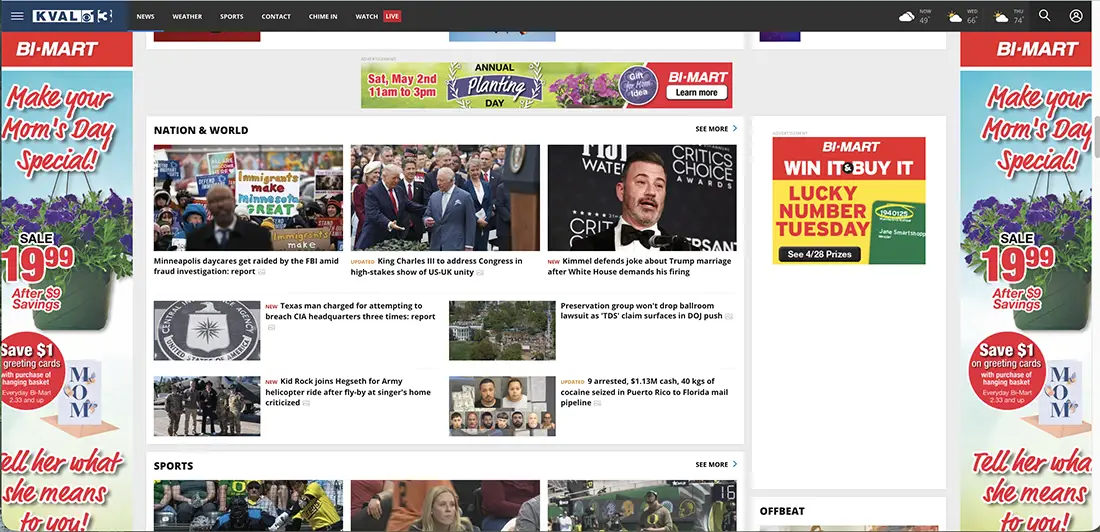Click the red LIVE badge

point(392,16)
